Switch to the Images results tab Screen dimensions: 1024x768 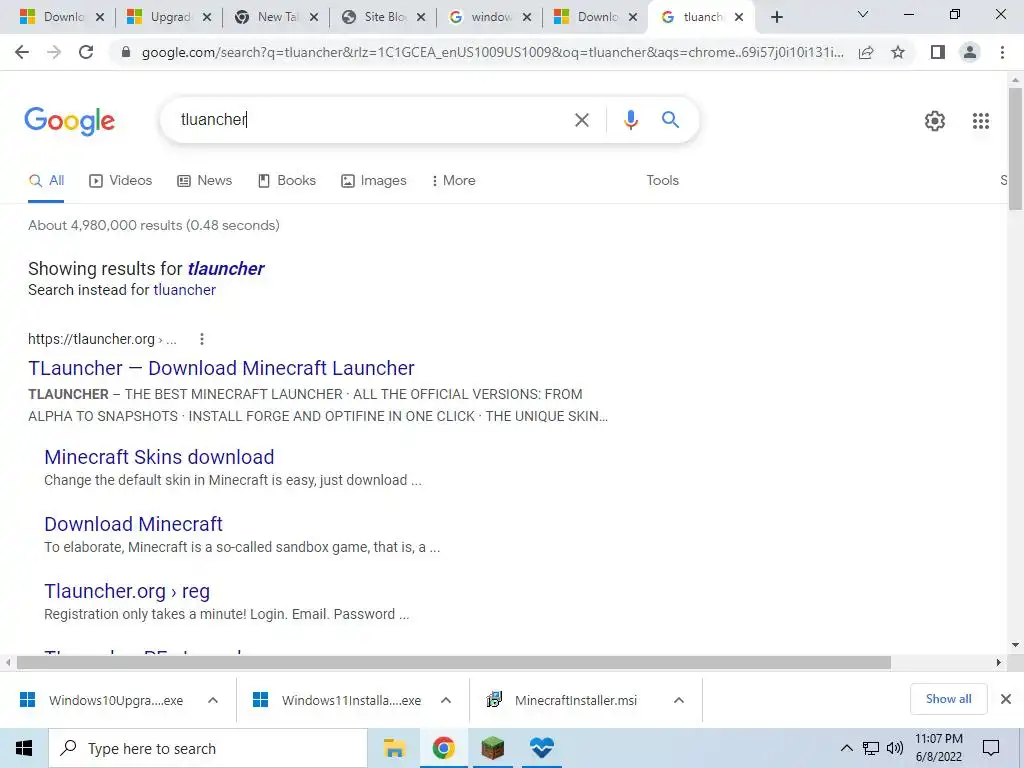pyautogui.click(x=374, y=181)
